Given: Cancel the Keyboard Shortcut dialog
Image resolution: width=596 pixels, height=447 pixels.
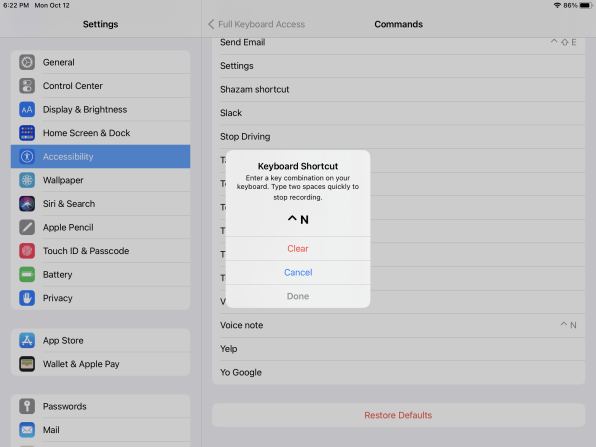Looking at the screenshot, I should click(x=298, y=273).
